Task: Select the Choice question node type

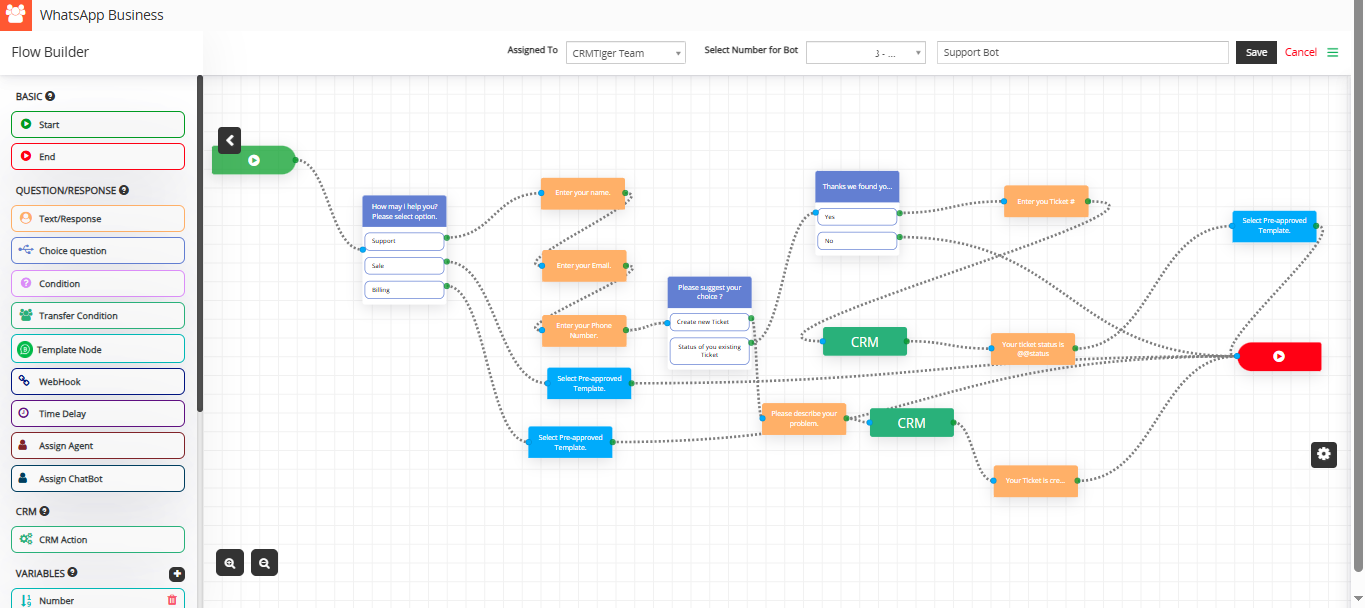Action: (x=98, y=251)
